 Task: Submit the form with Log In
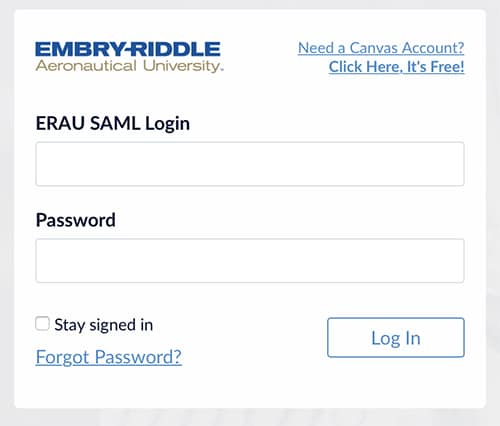pos(396,338)
